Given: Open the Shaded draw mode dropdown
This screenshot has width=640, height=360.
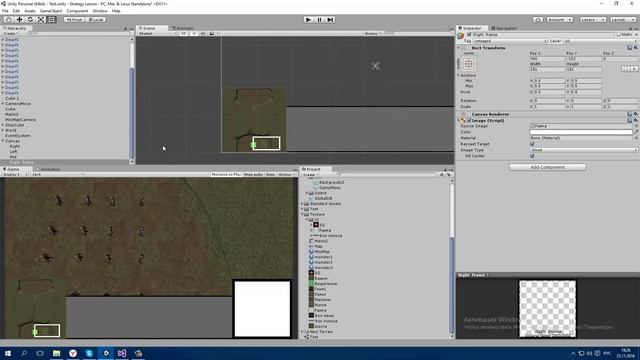Looking at the screenshot, I should (157, 33).
